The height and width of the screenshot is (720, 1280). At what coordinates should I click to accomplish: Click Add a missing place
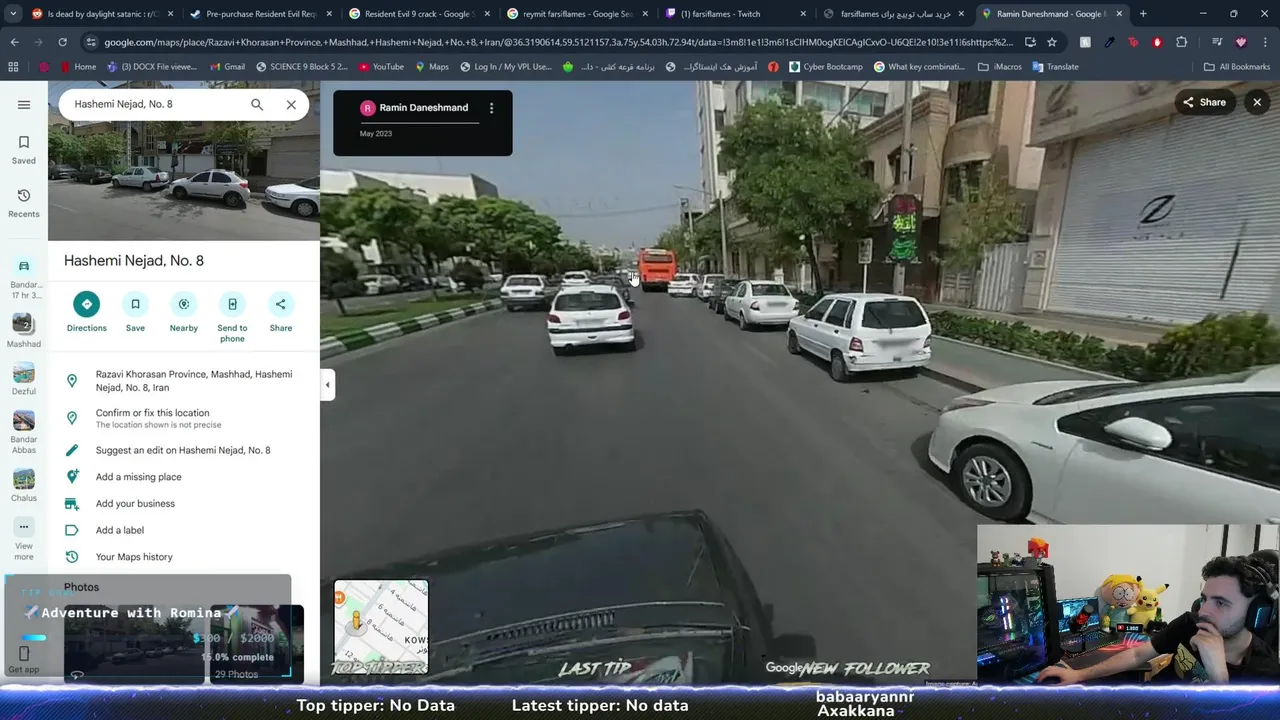click(x=184, y=477)
